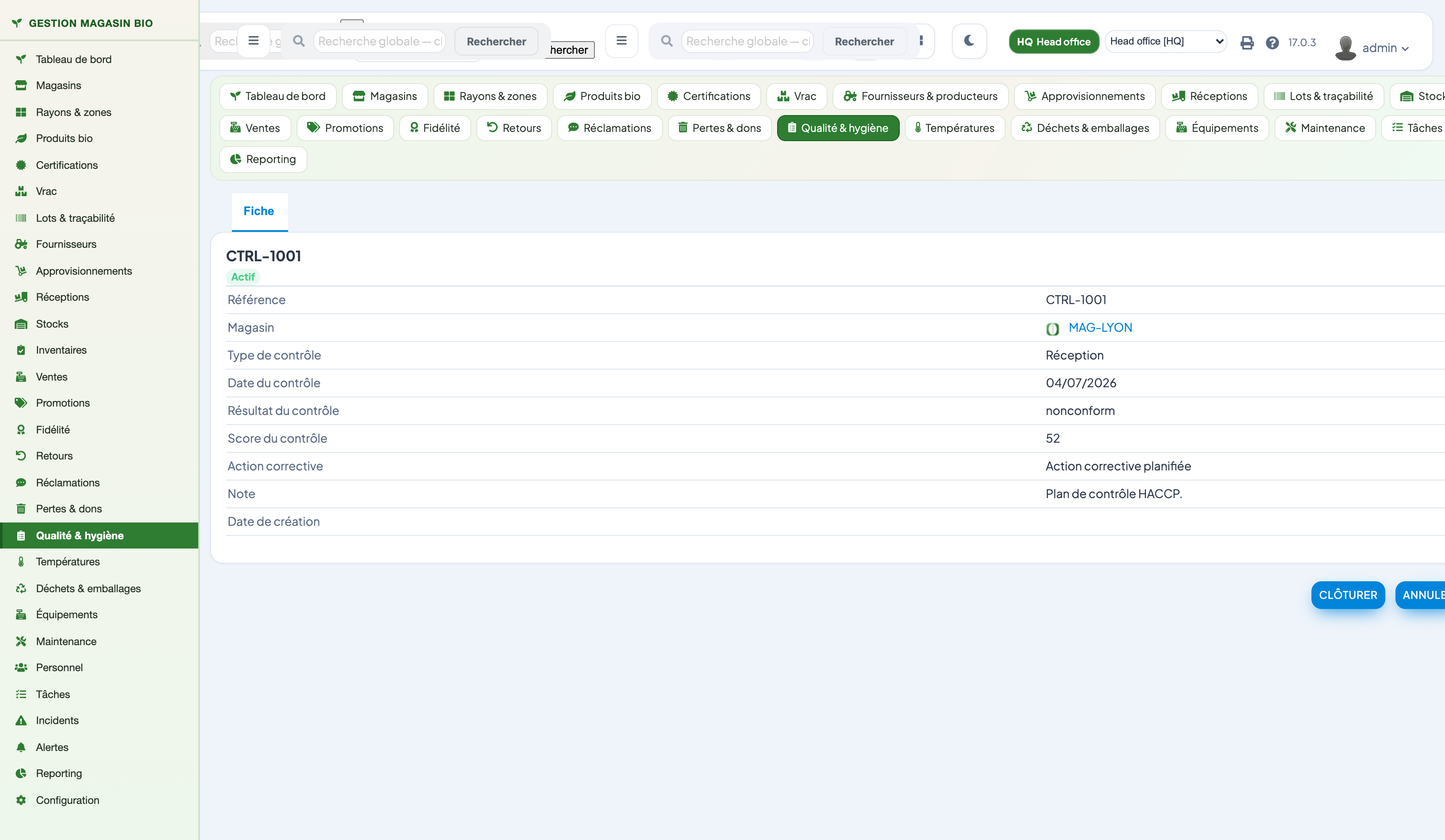The image size is (1445, 840).
Task: Switch to the Fiche tab
Action: click(259, 212)
